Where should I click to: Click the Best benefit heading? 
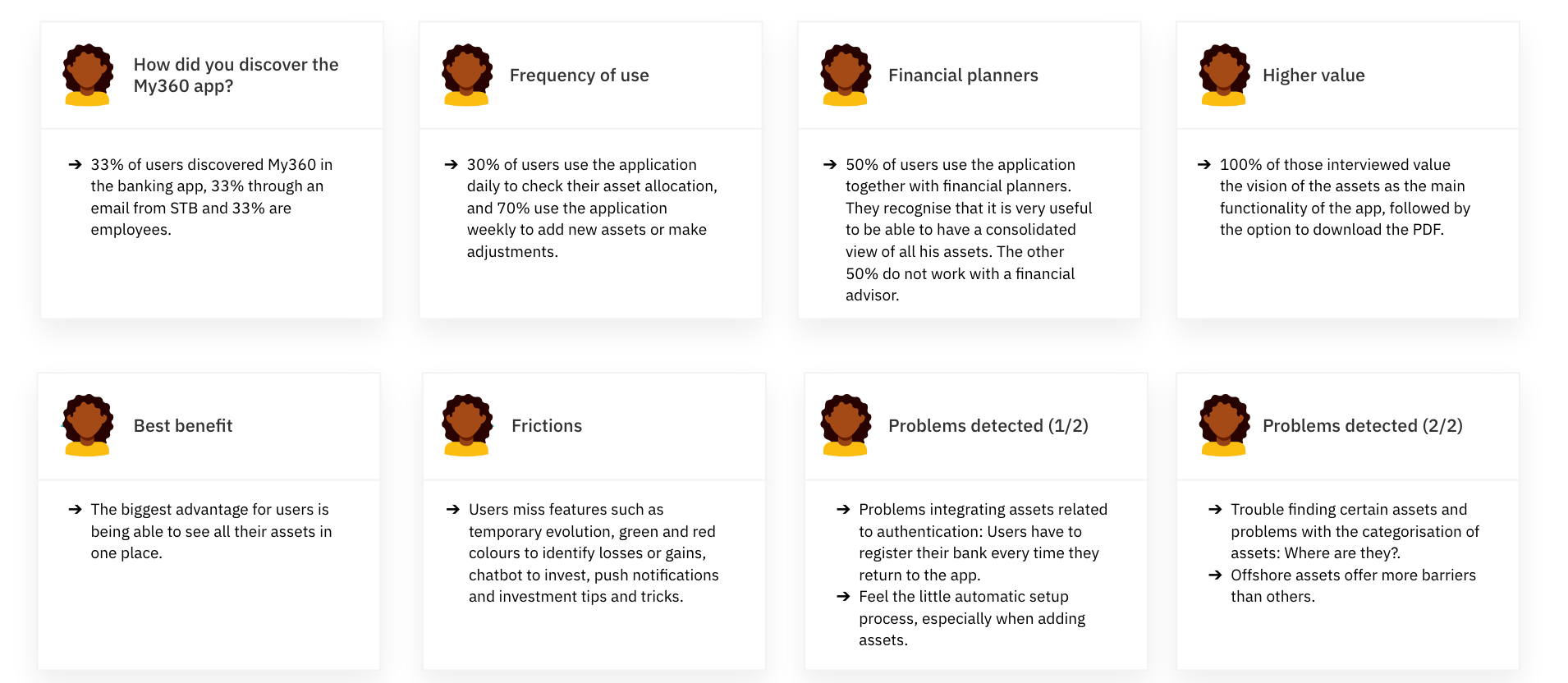pyautogui.click(x=183, y=425)
